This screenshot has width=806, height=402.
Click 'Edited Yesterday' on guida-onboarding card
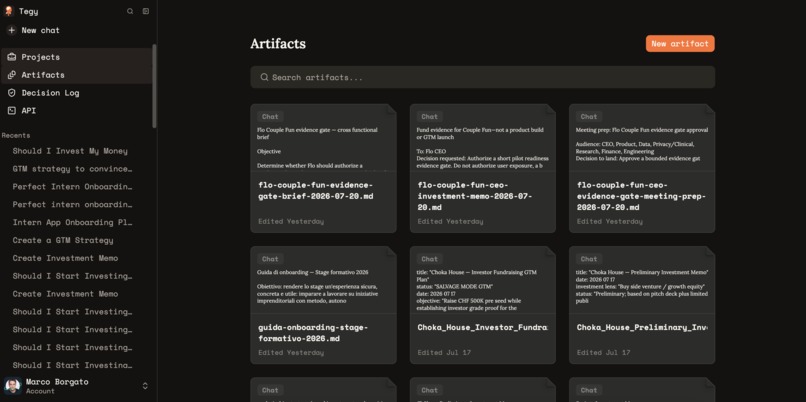point(291,353)
